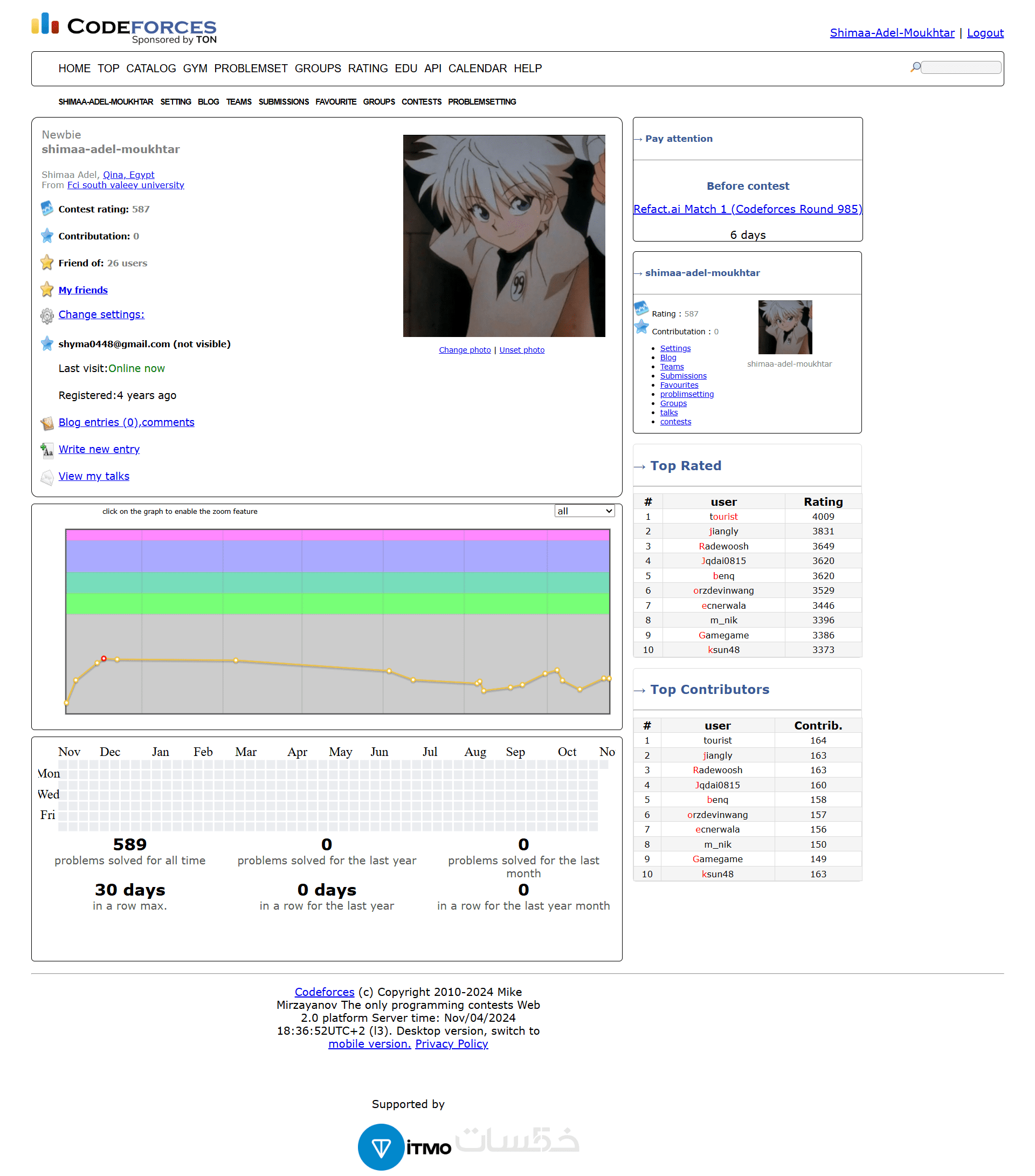Click the gear icon beside Change settings
The image size is (1035, 1176).
(x=46, y=315)
